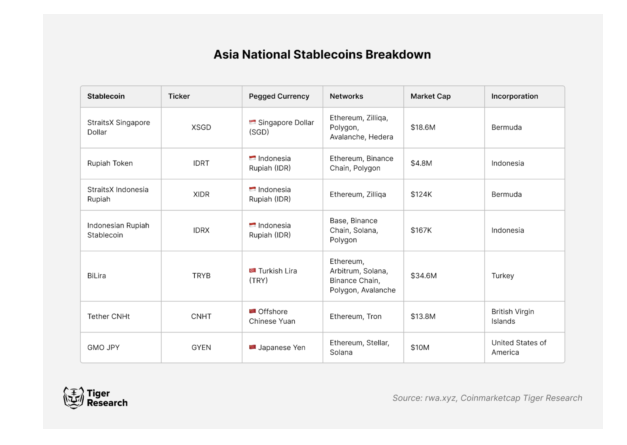
Task: Click the flag beside Offshore Chinese Yuan
Action: click(x=253, y=311)
